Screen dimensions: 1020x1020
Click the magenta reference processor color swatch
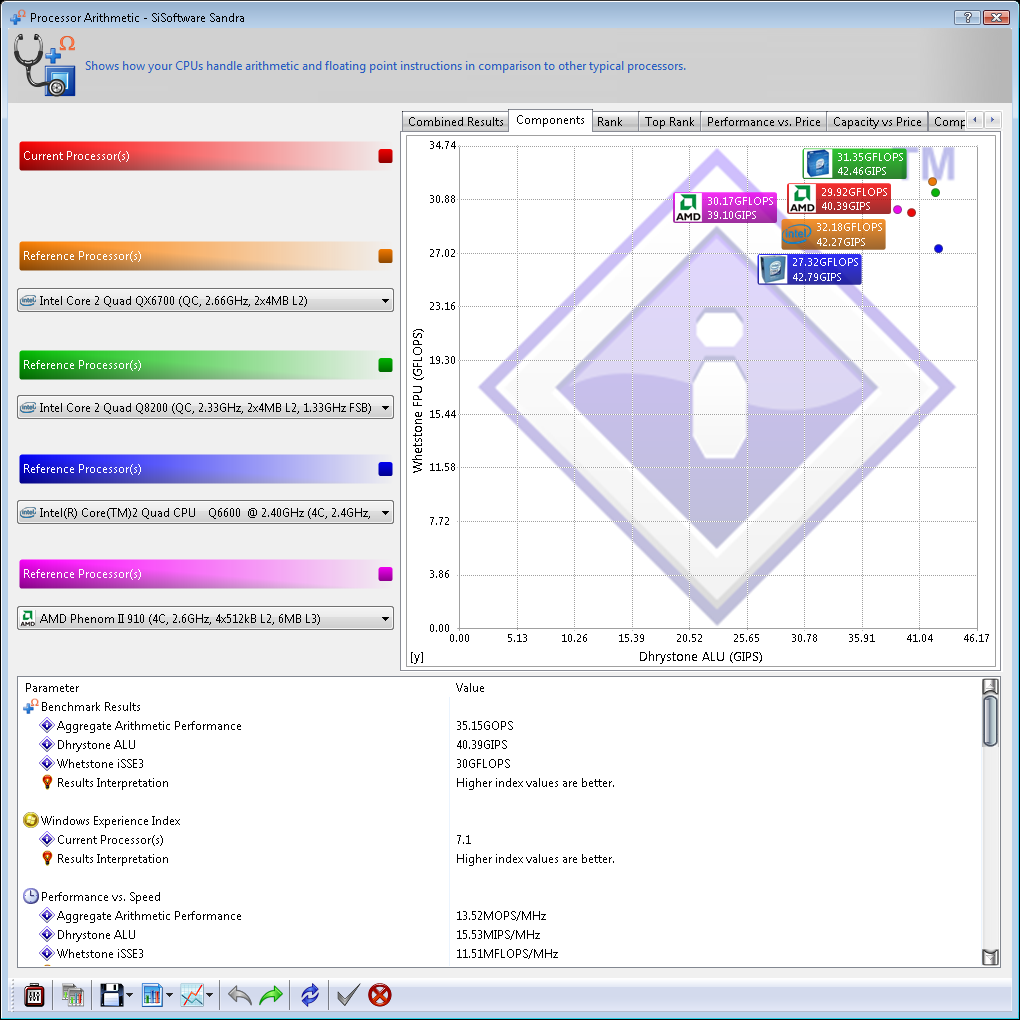coord(385,574)
